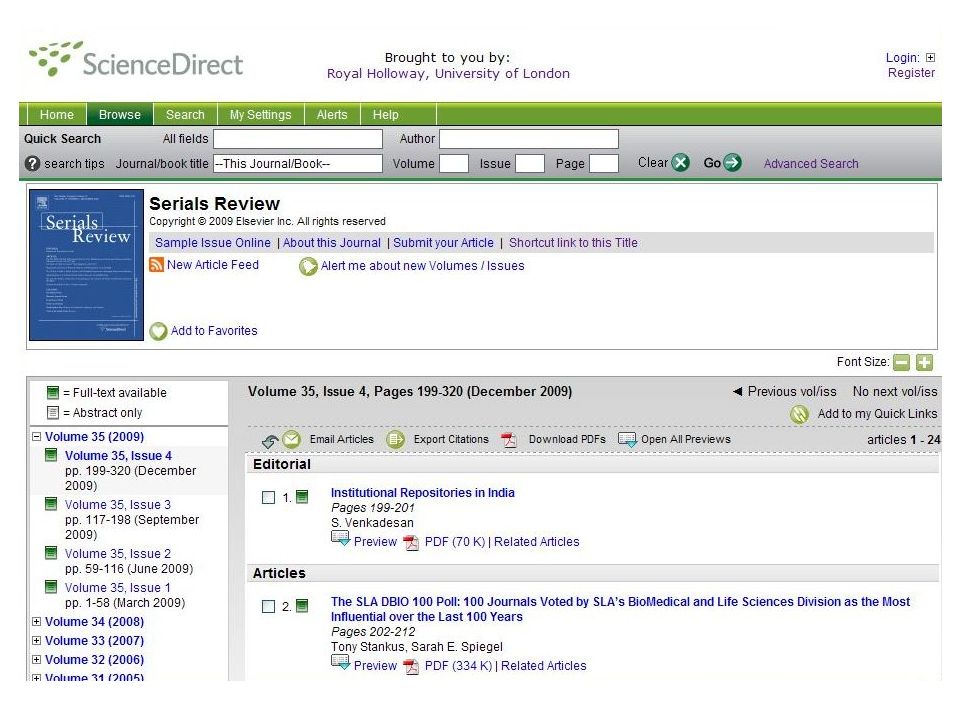Open Volume 35, Issue 2 link
Viewport: 960px width, 720px height.
point(118,553)
